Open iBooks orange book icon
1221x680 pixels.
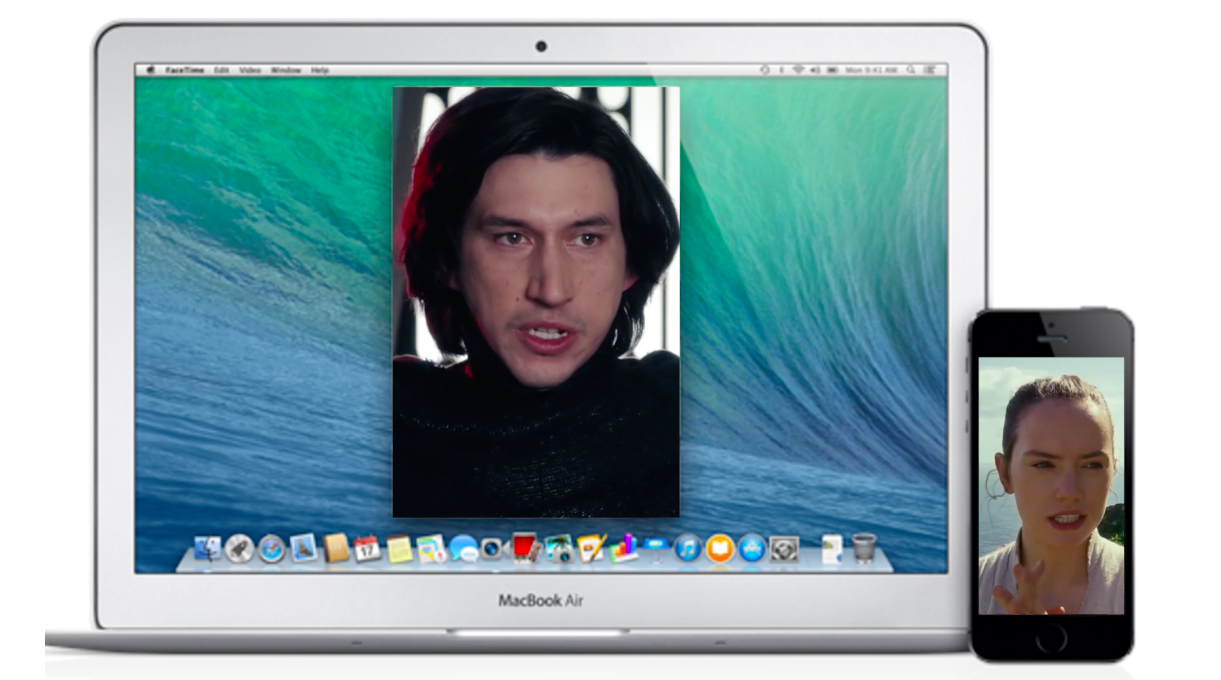(x=720, y=548)
